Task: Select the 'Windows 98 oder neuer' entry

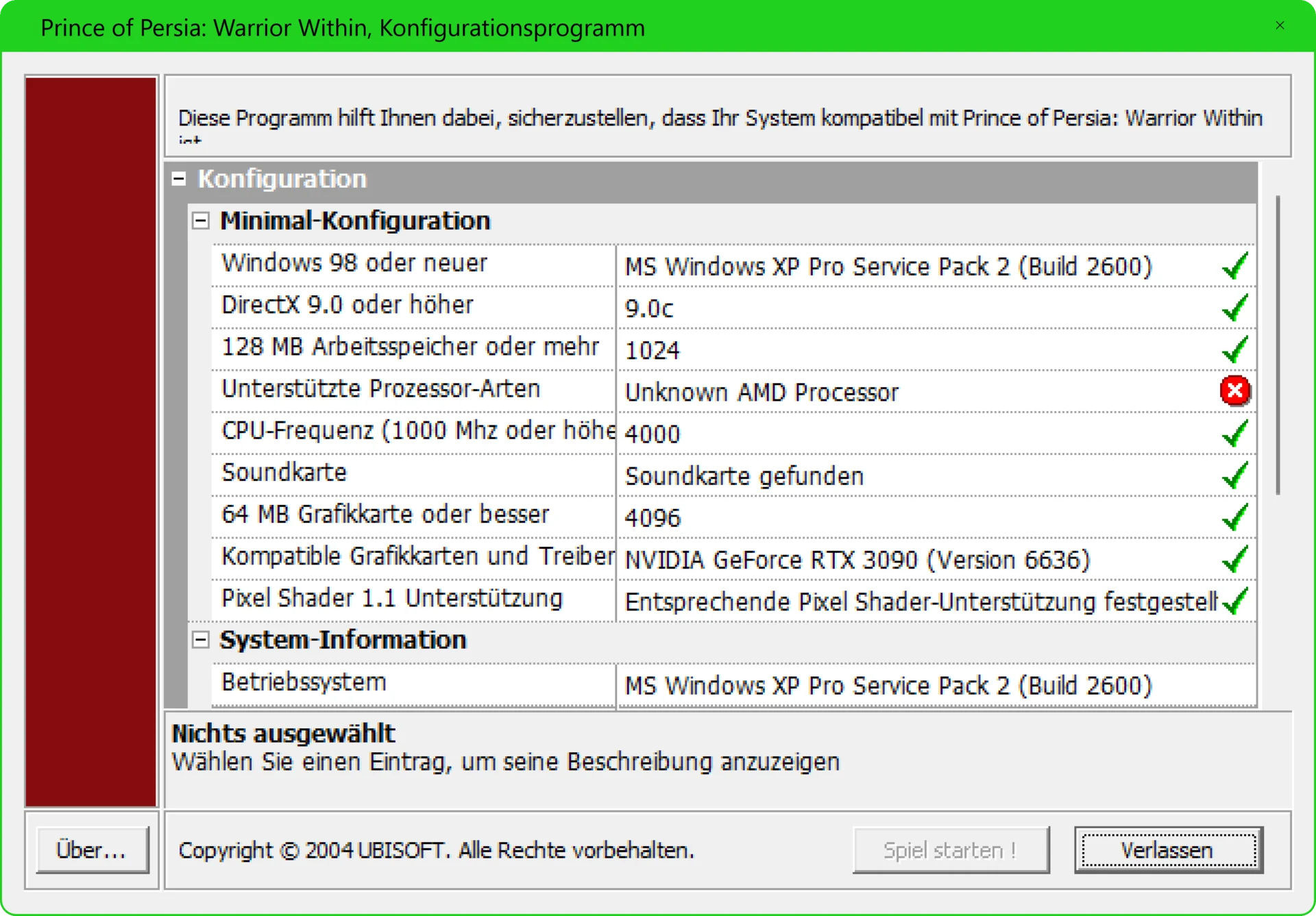Action: click(354, 263)
